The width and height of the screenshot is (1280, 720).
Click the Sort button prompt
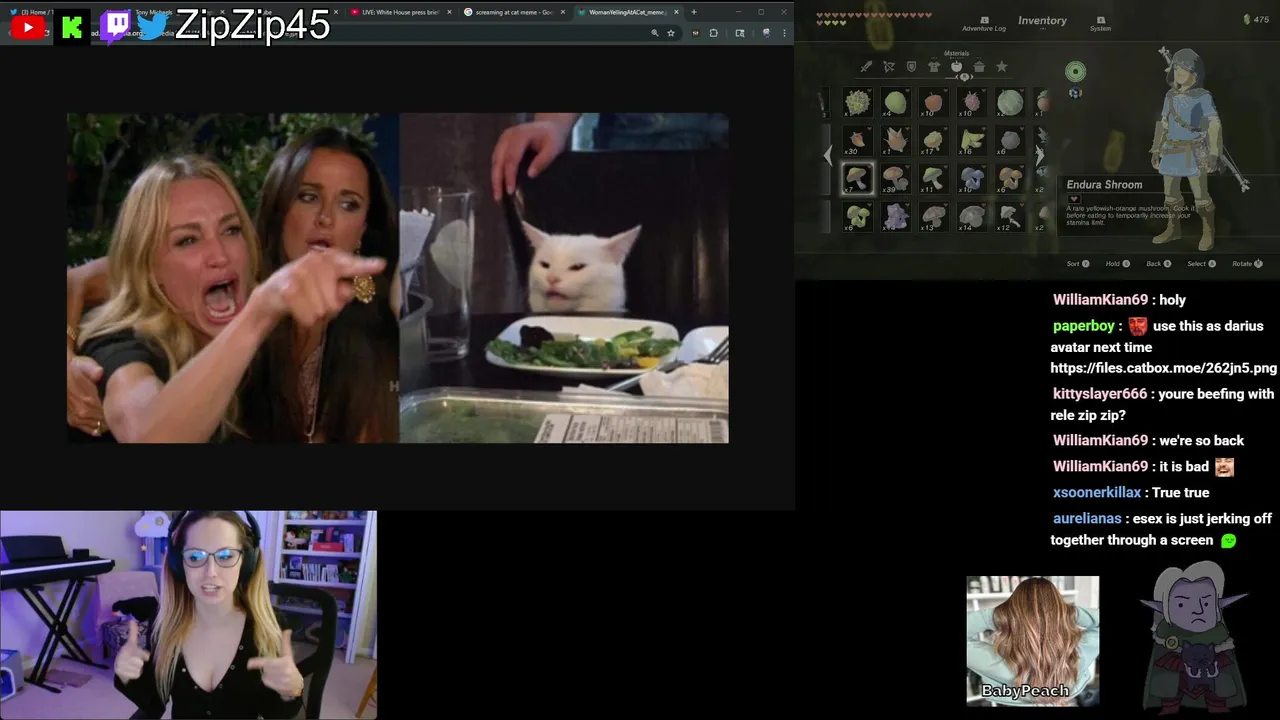coord(1079,264)
